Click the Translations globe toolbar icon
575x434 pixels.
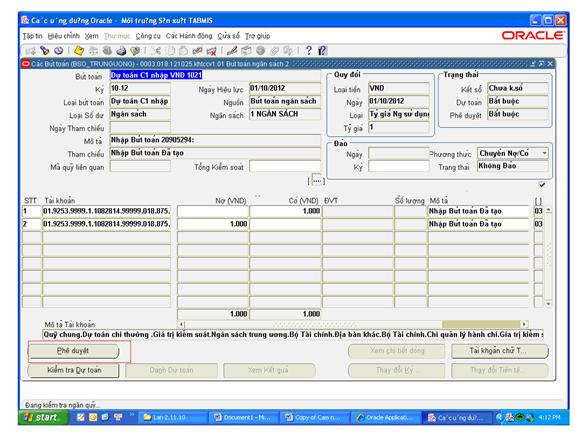[x=260, y=51]
